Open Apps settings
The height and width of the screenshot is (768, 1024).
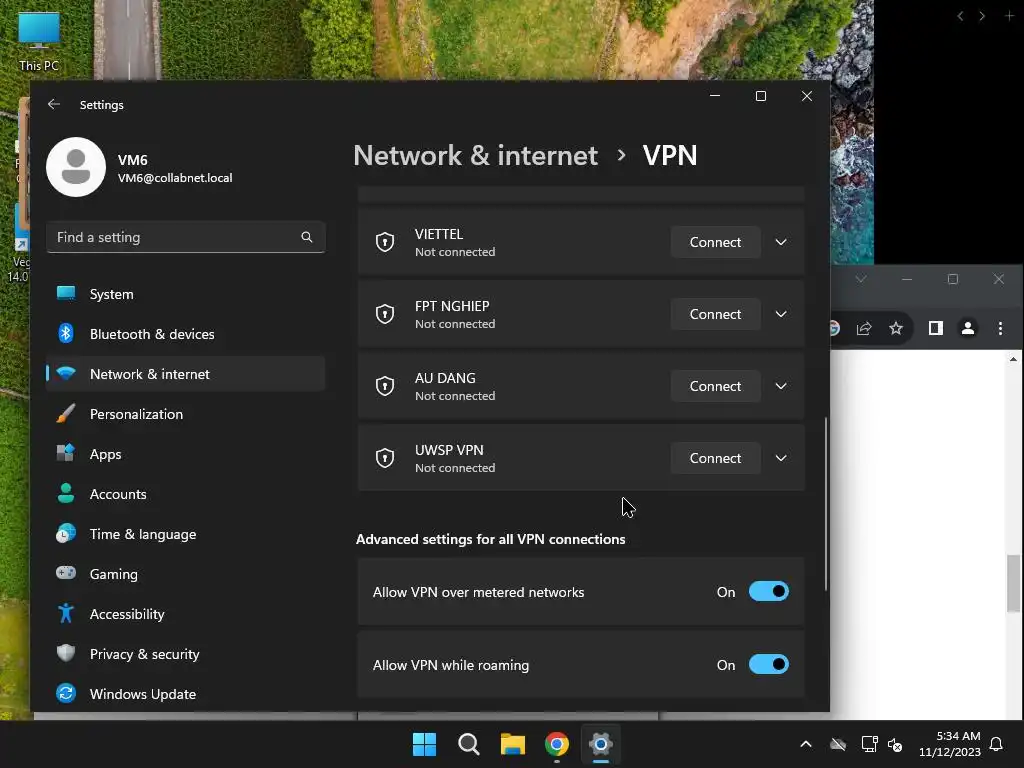[x=185, y=454]
